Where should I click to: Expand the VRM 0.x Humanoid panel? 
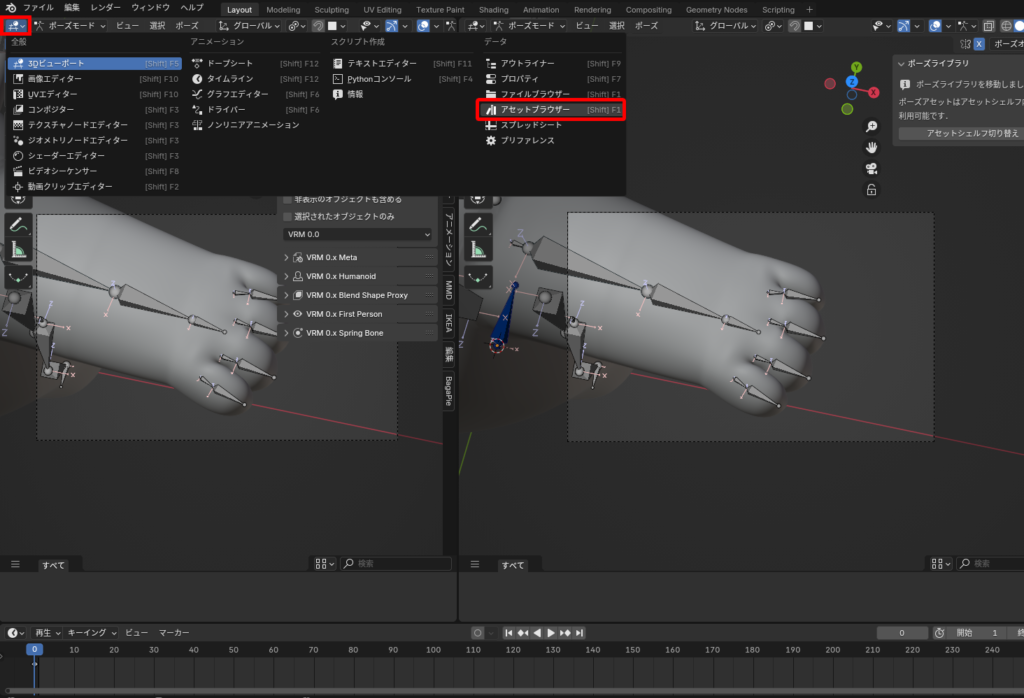[x=341, y=276]
